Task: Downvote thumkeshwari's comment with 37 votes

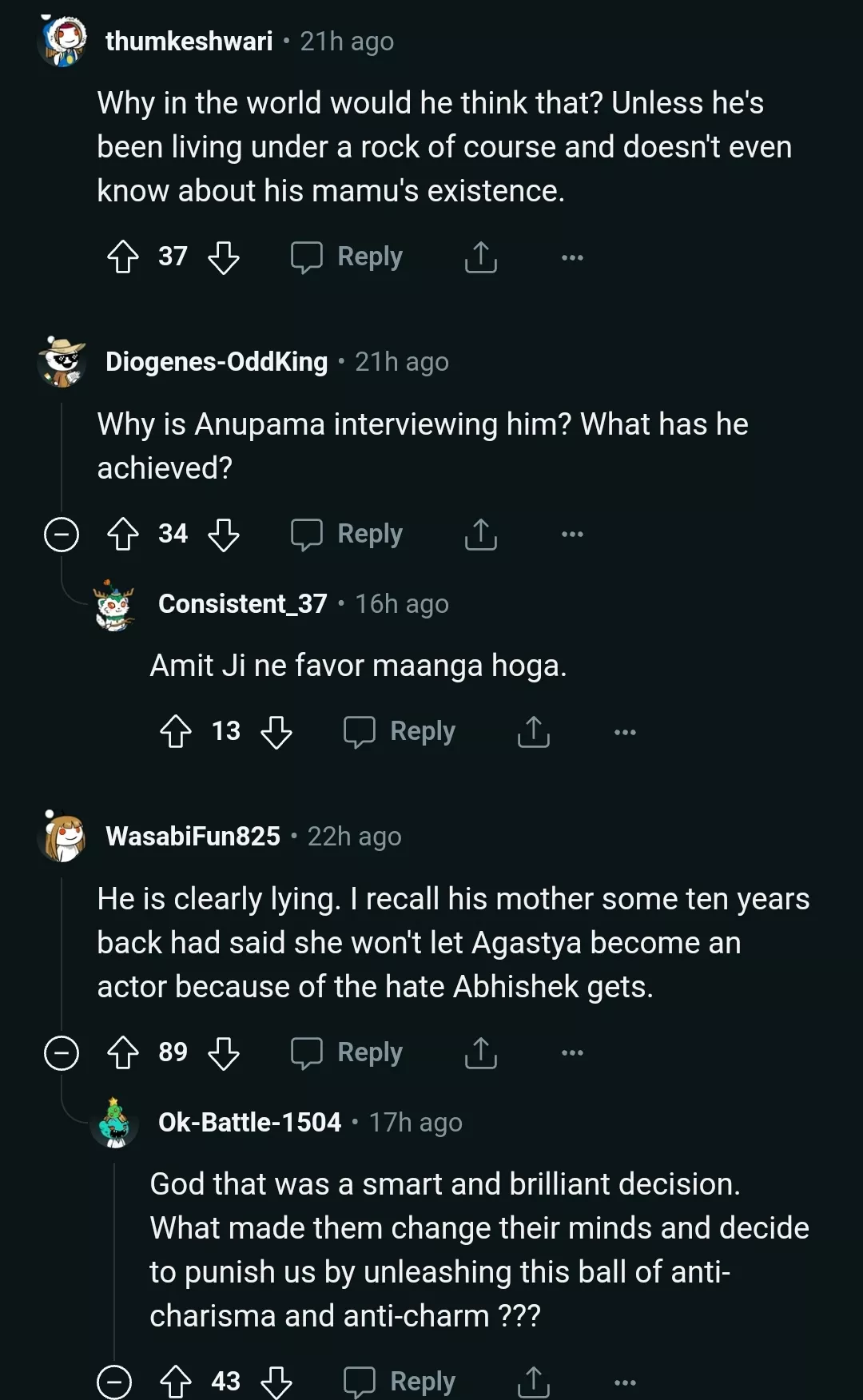Action: click(224, 257)
